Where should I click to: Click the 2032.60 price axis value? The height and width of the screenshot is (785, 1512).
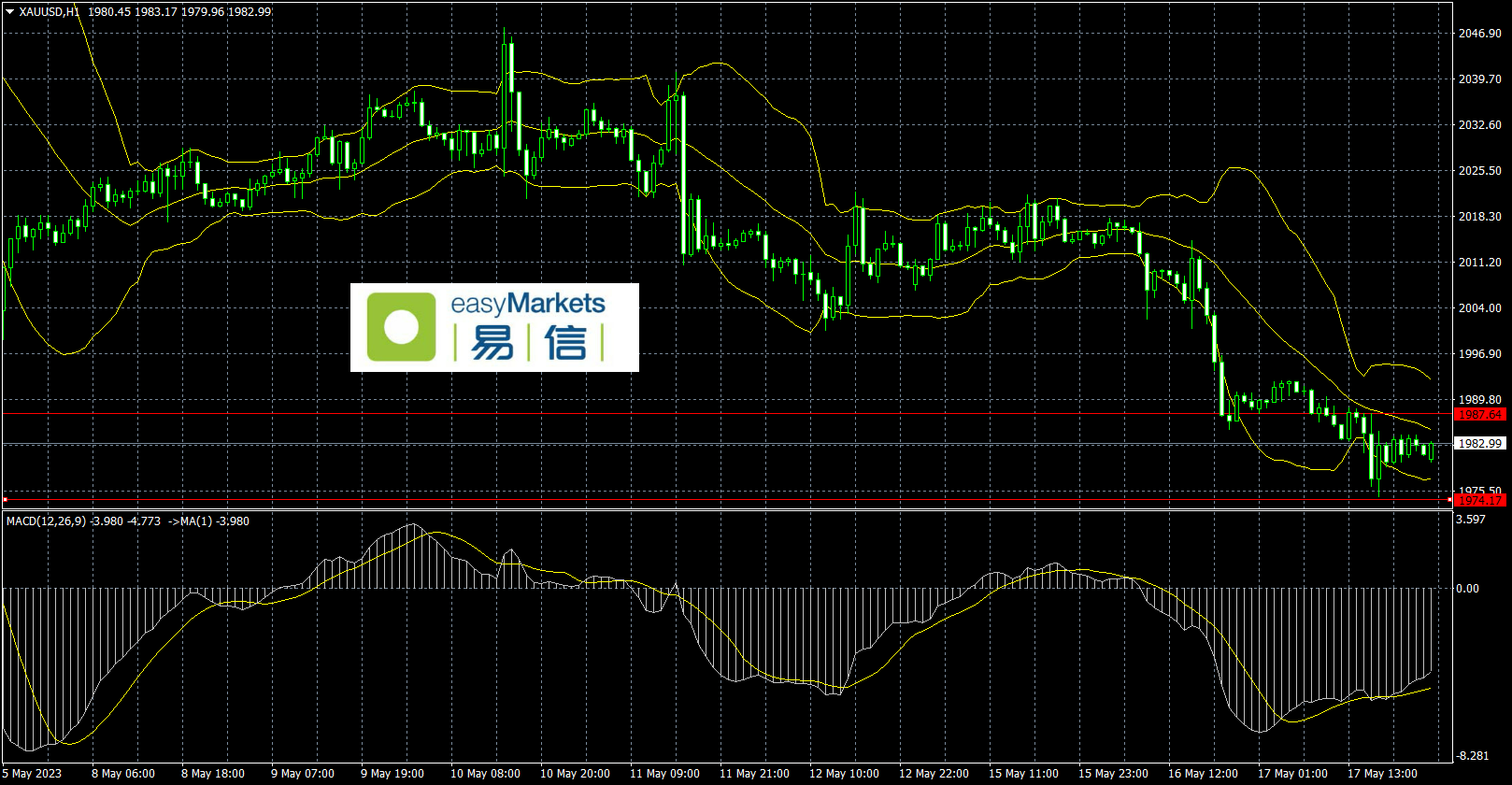[1480, 125]
